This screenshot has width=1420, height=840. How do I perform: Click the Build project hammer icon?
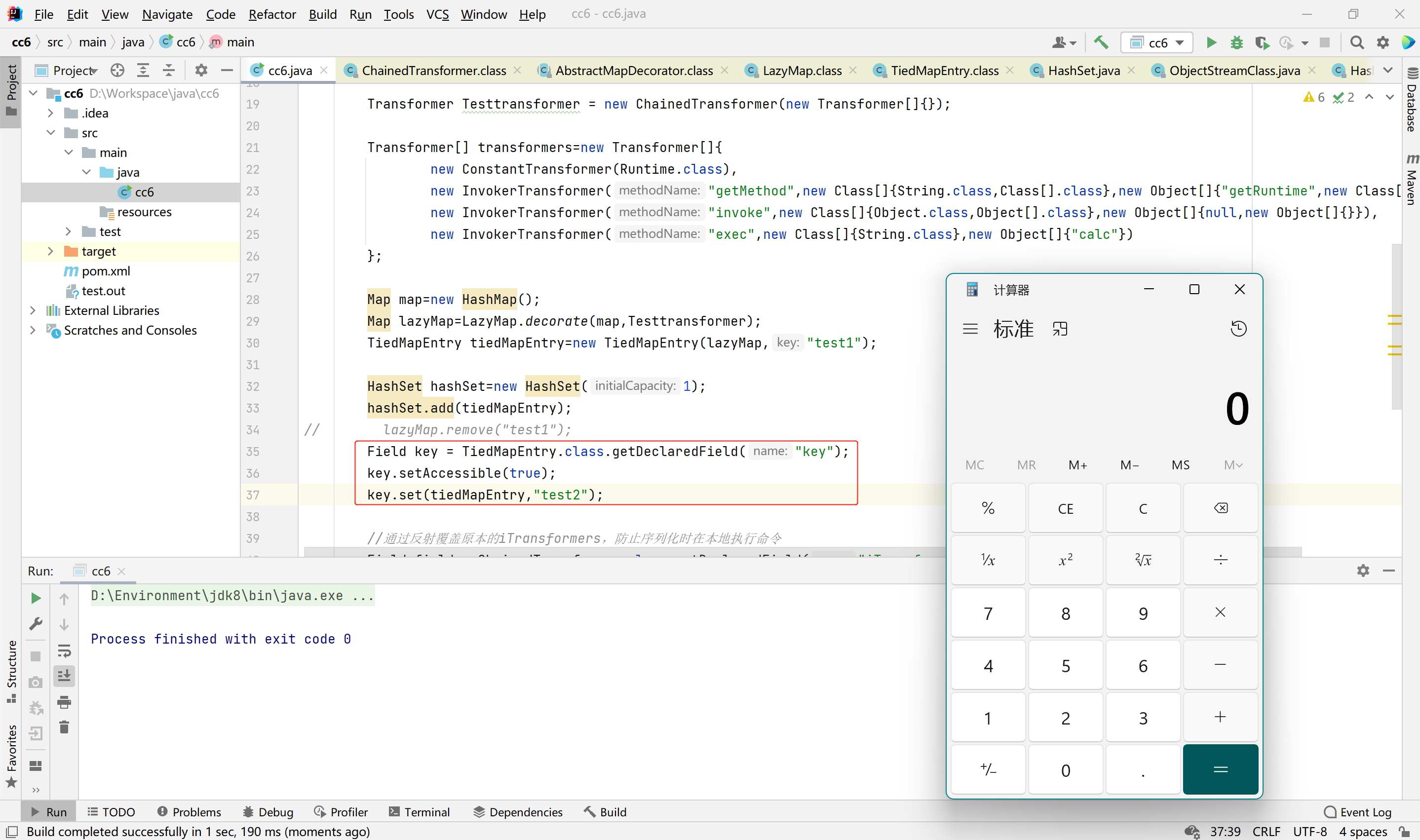click(1101, 42)
